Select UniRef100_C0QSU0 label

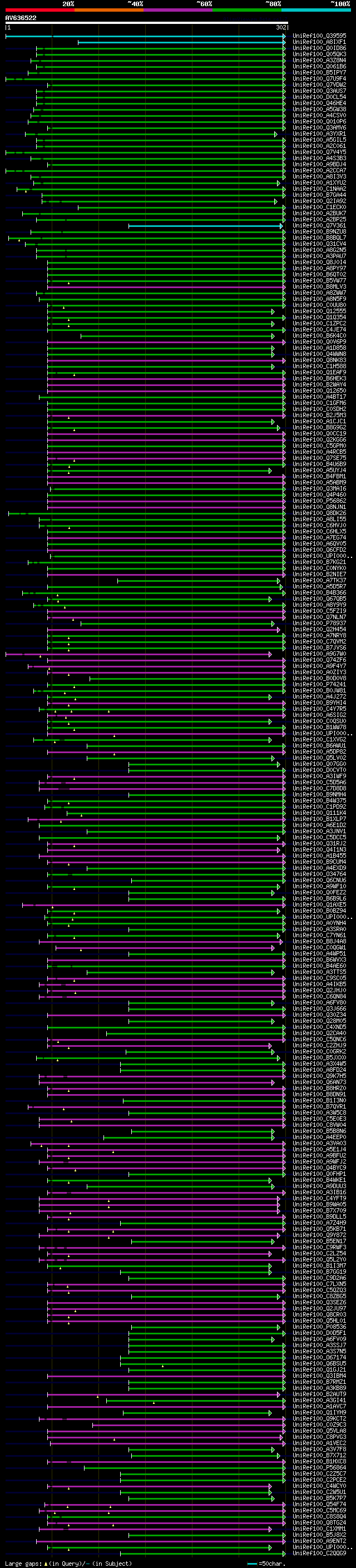click(319, 721)
